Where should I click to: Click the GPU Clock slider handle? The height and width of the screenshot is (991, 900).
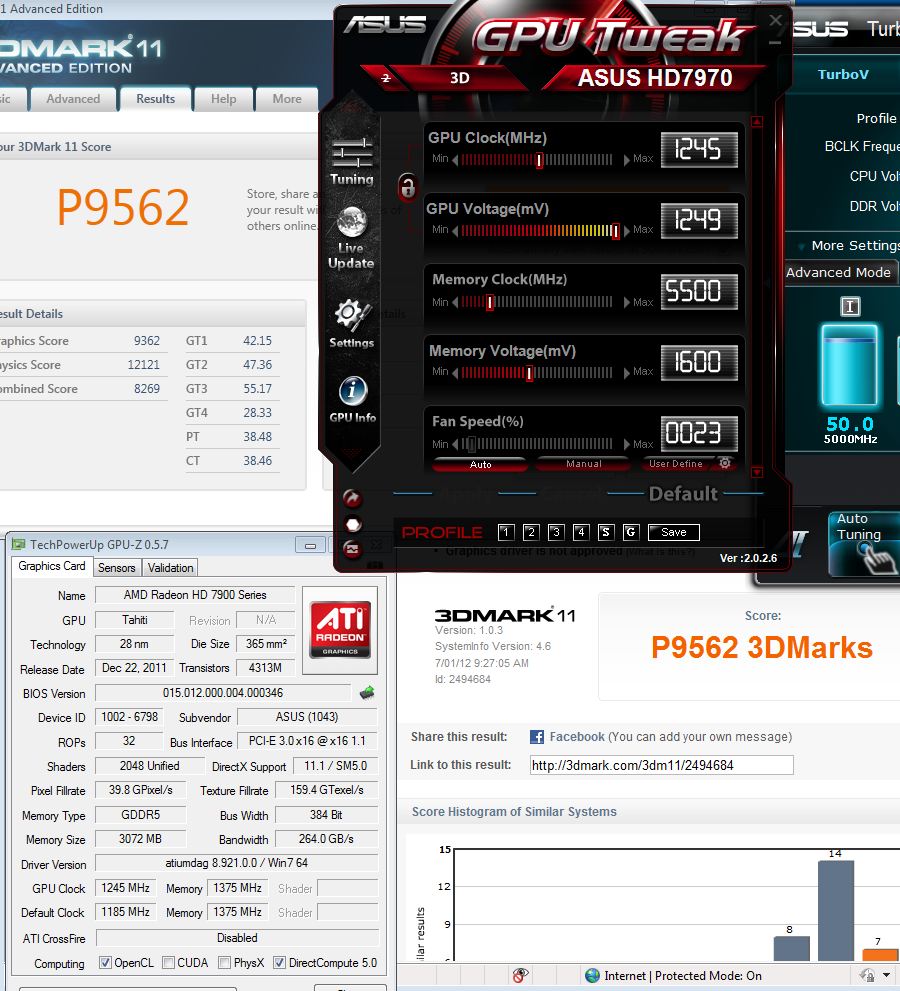coord(539,161)
